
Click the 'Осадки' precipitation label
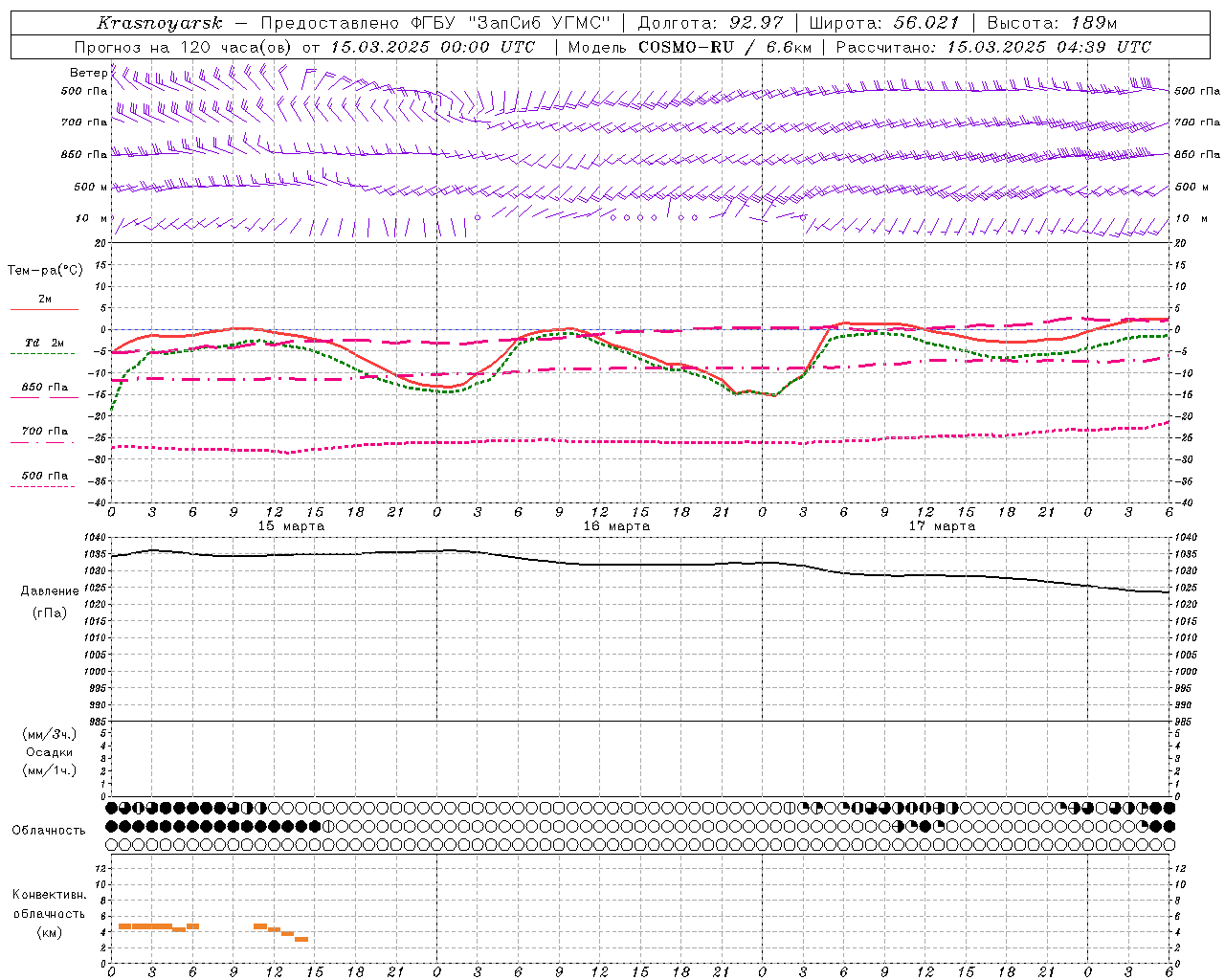coord(50,752)
